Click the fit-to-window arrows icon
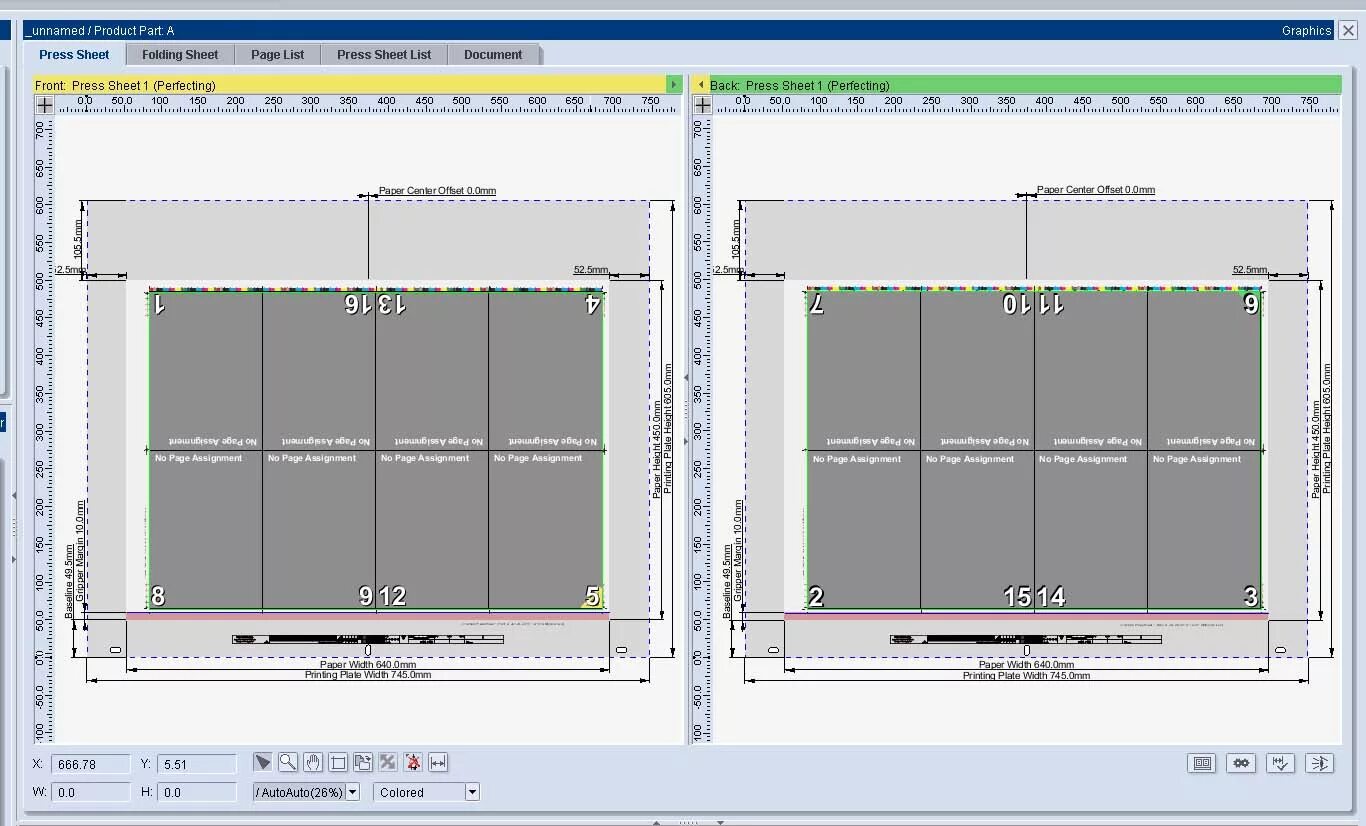1366x826 pixels. click(x=388, y=763)
